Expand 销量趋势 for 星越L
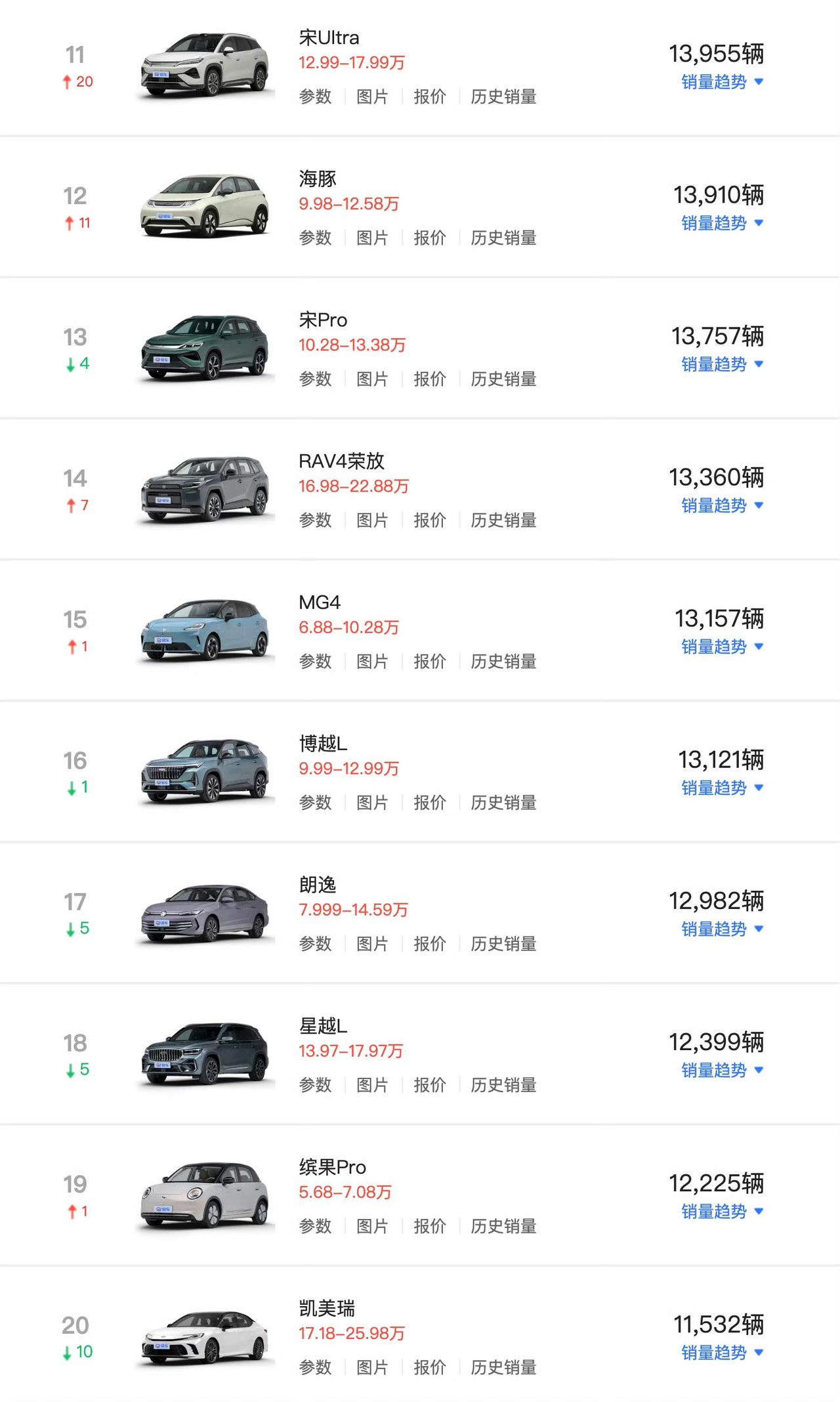840x1402 pixels. [x=722, y=1071]
